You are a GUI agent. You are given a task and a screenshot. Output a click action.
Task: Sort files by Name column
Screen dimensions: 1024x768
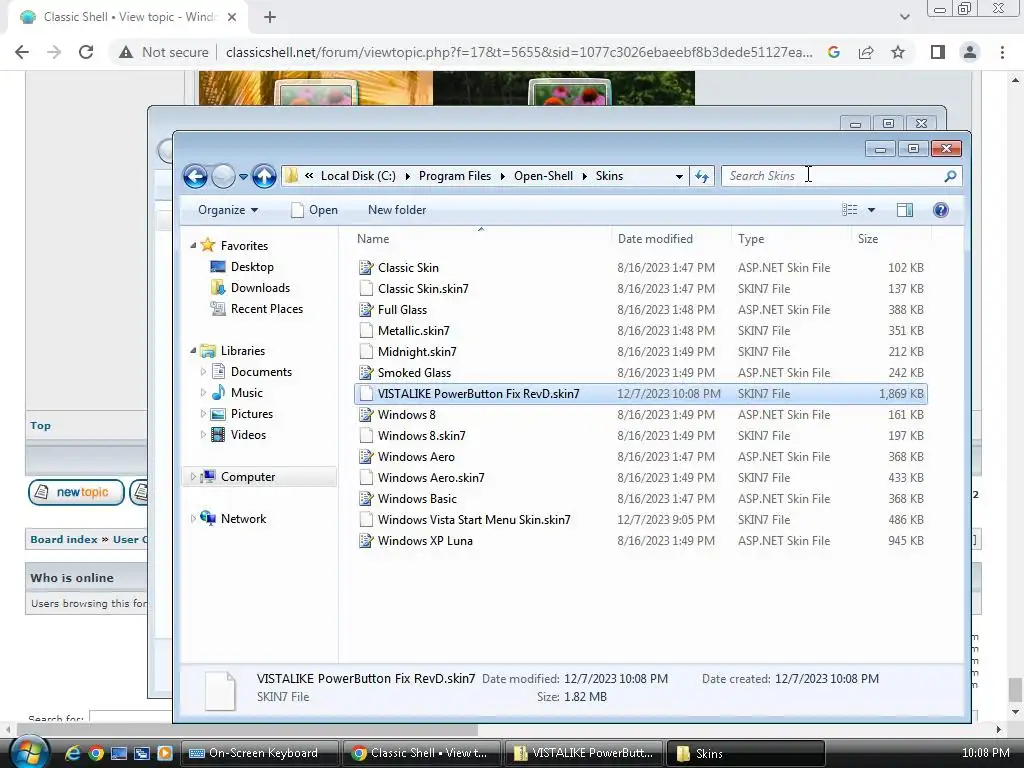pyautogui.click(x=373, y=239)
